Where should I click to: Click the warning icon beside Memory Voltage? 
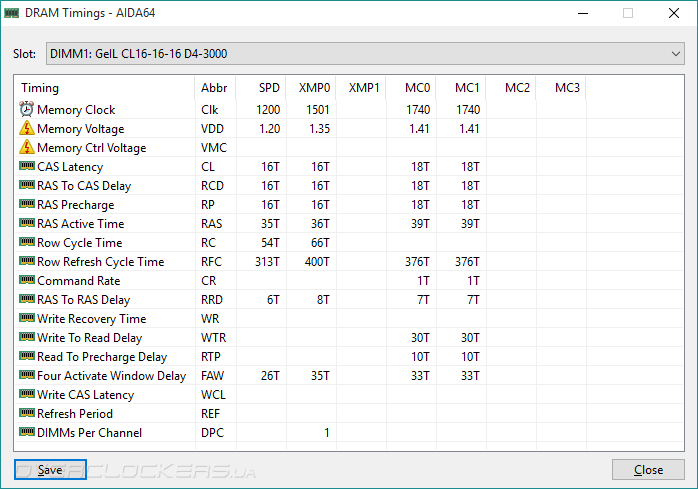(27, 128)
